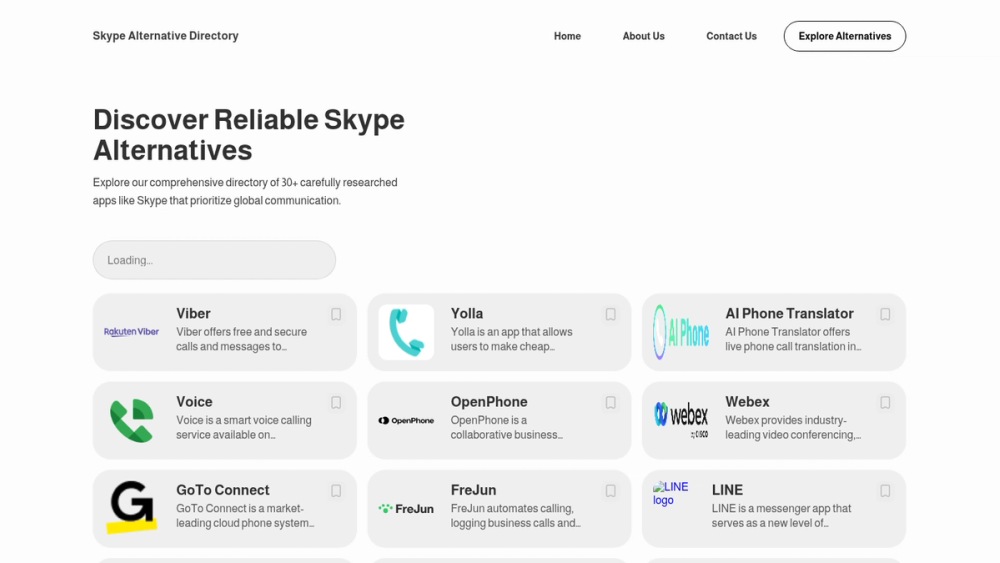Open the Voice title link

click(x=195, y=402)
